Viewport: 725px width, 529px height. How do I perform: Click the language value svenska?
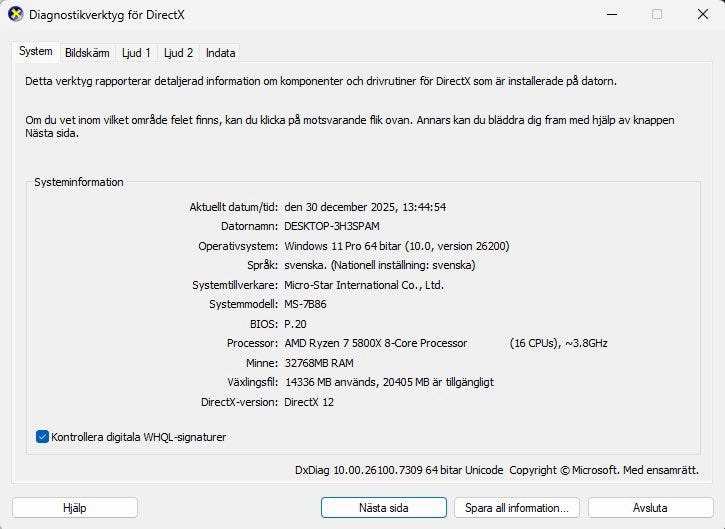click(380, 265)
